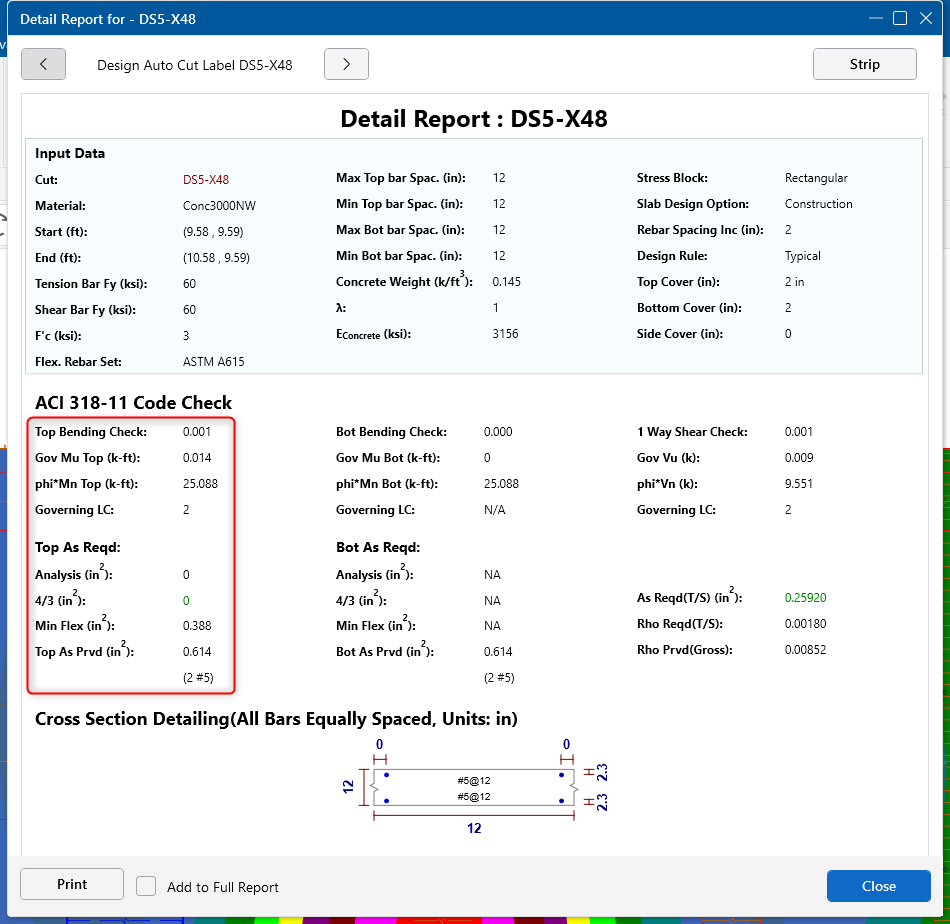Close the window using title bar X
The image size is (950, 924).
click(926, 18)
